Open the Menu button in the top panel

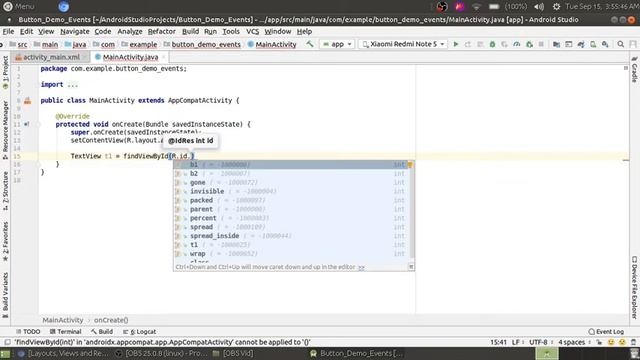coord(19,7)
